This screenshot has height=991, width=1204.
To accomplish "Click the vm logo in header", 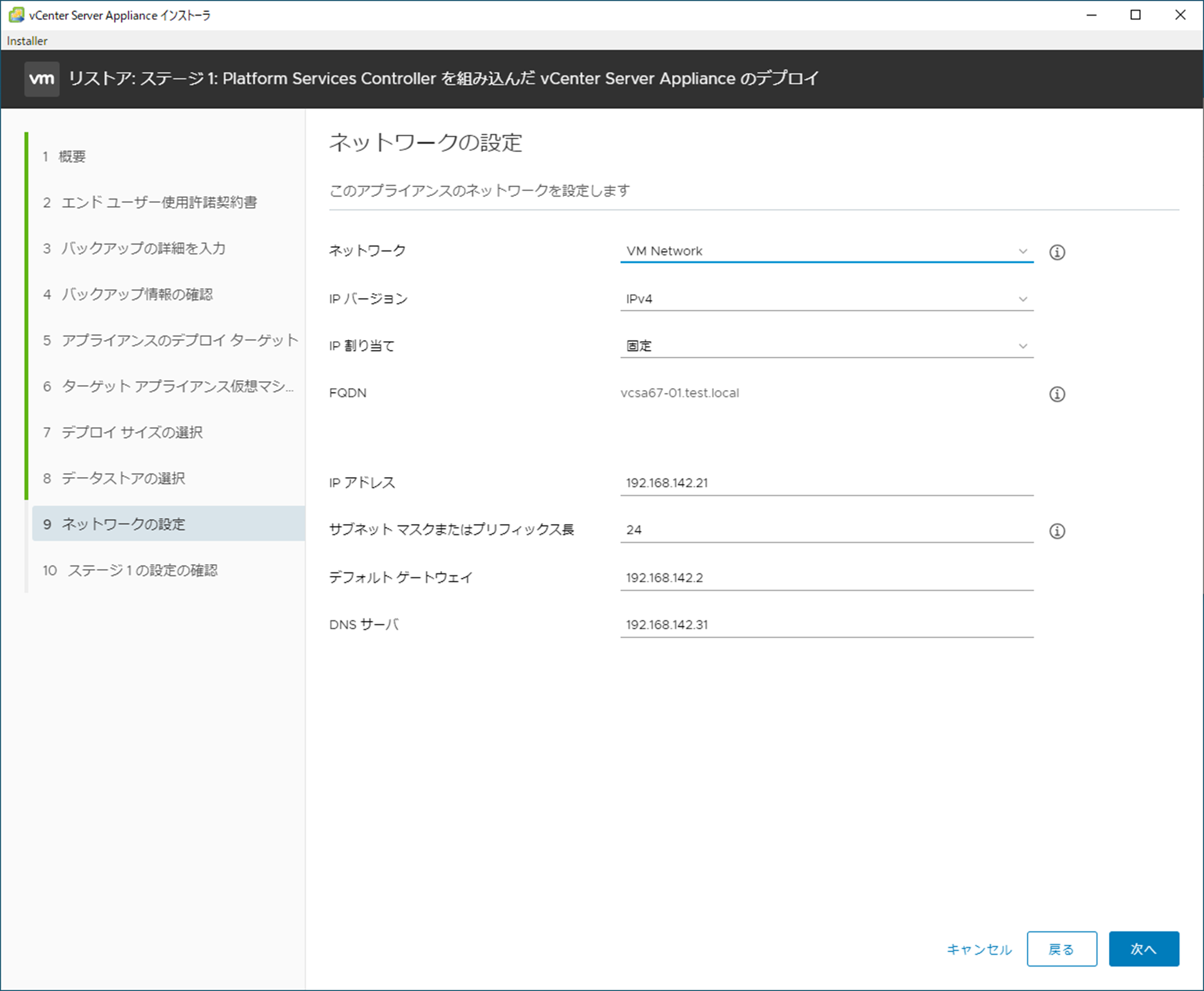I will pyautogui.click(x=42, y=79).
